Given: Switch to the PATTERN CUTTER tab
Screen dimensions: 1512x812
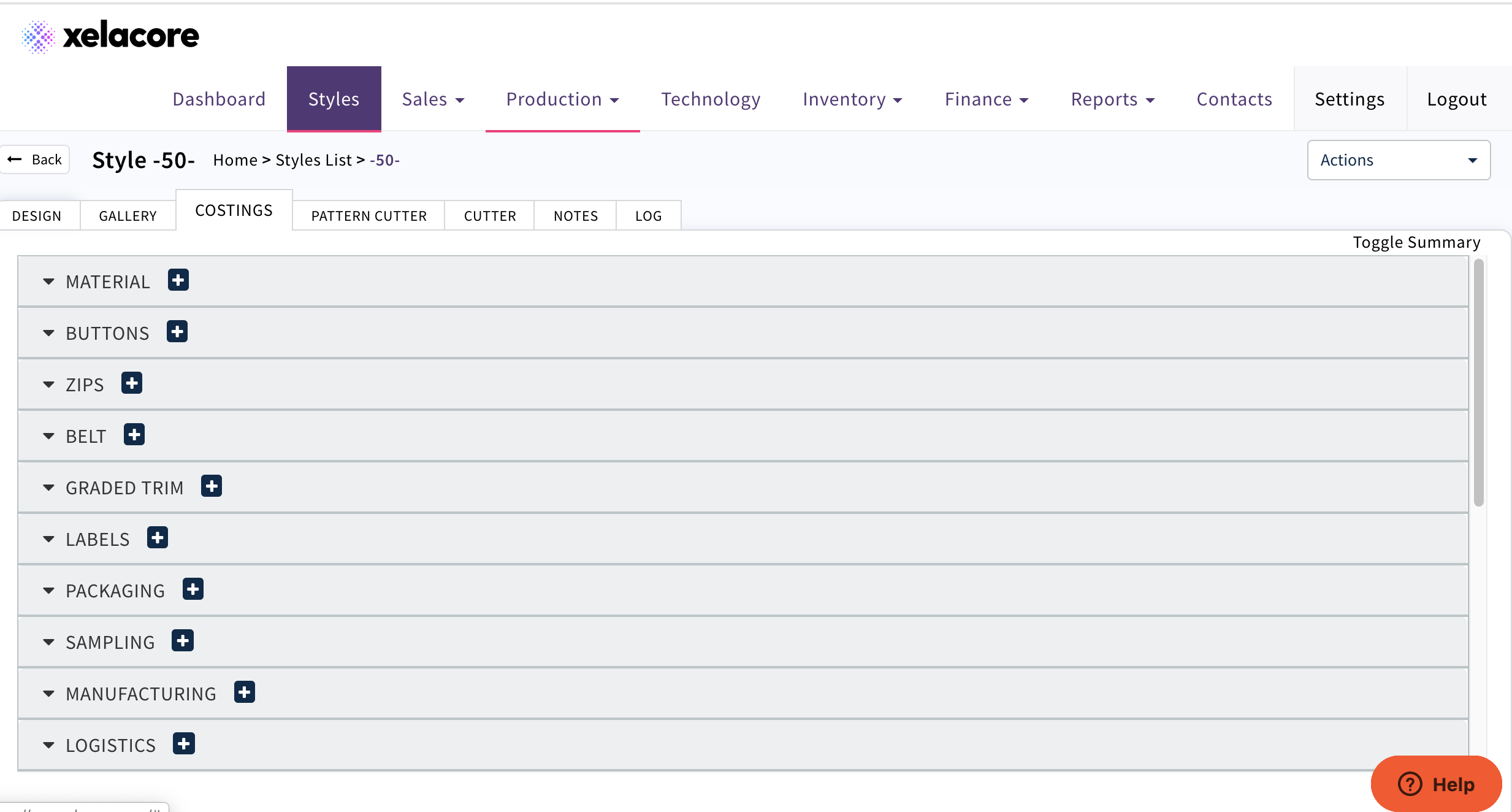Looking at the screenshot, I should [368, 216].
